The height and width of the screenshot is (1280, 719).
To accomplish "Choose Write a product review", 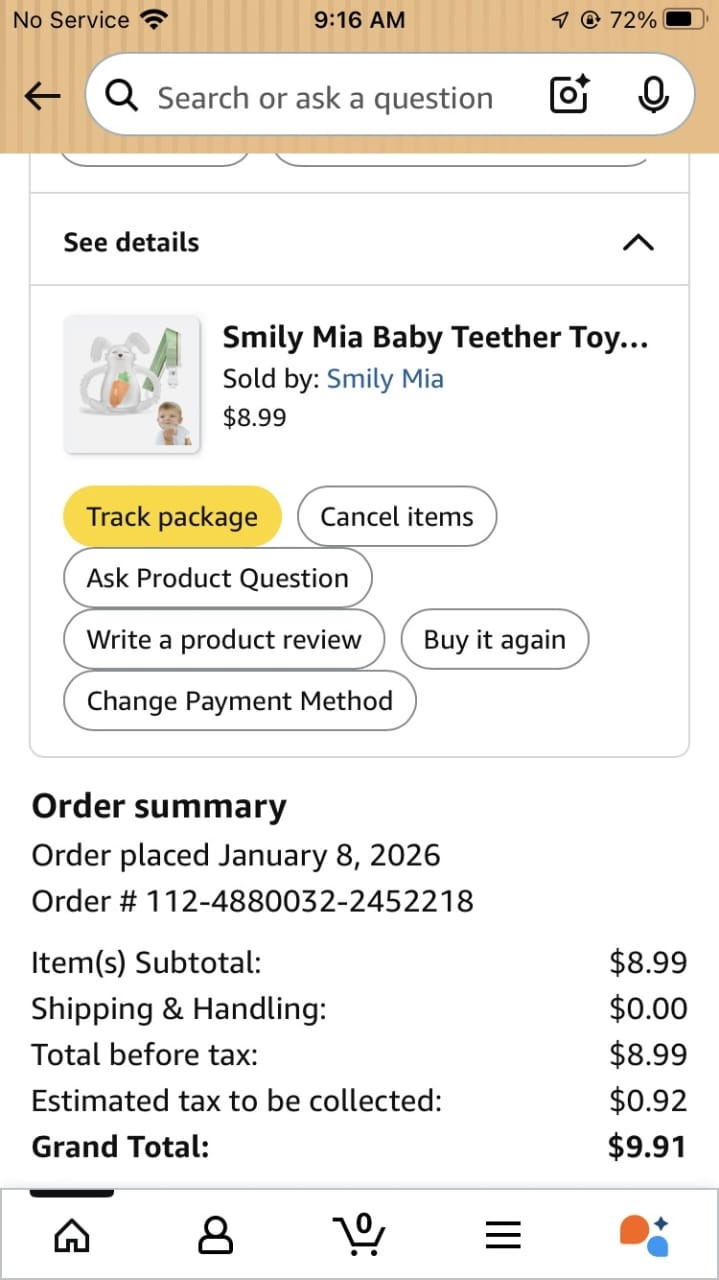I will (x=224, y=640).
